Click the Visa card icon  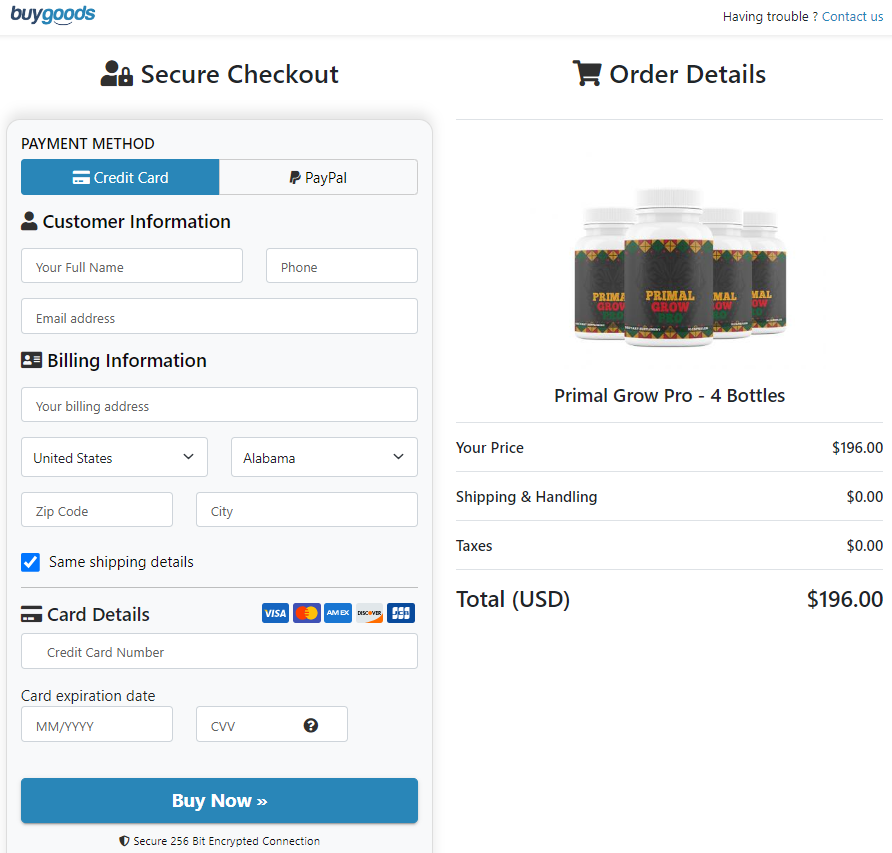tap(275, 612)
